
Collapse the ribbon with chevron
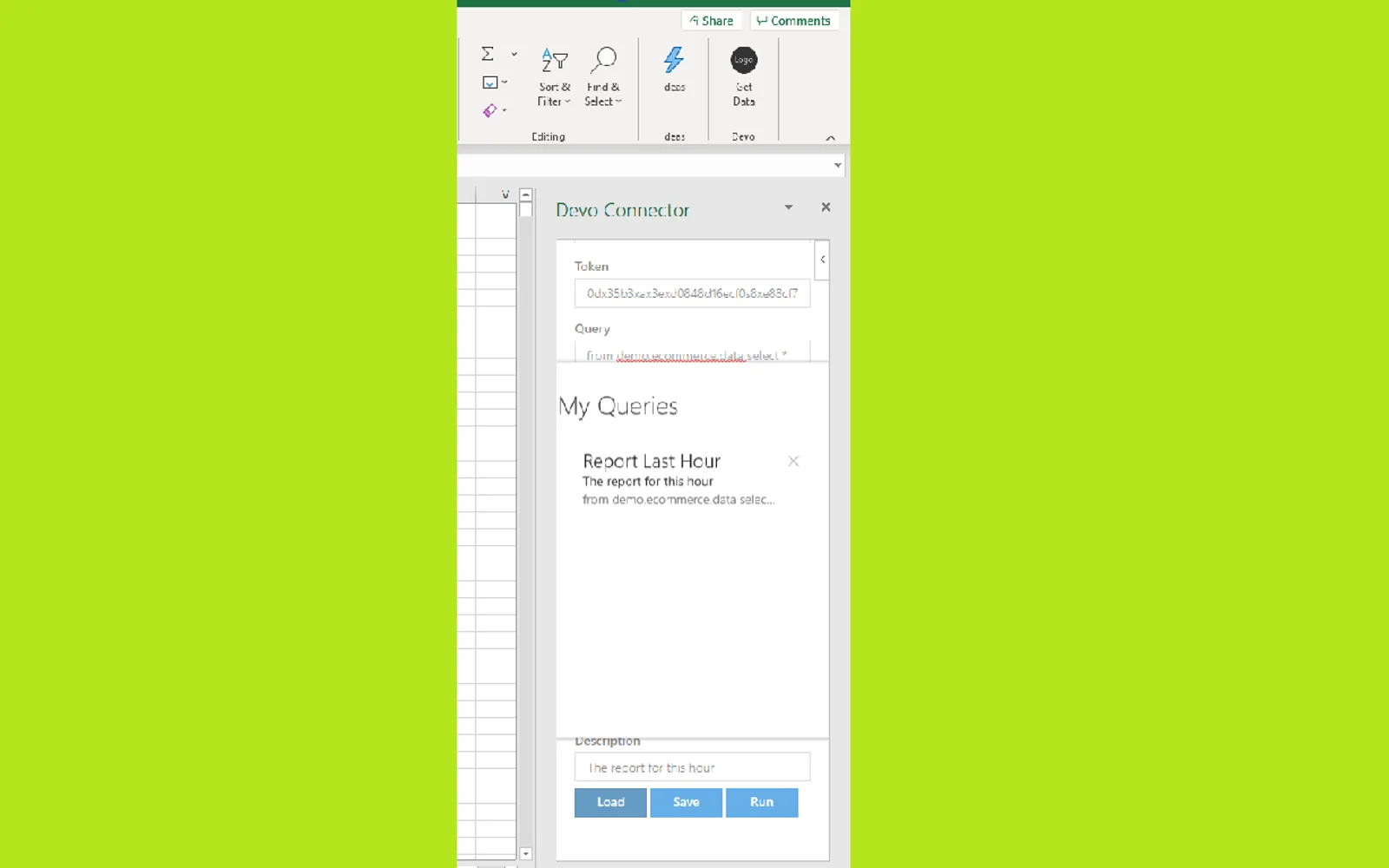click(830, 137)
